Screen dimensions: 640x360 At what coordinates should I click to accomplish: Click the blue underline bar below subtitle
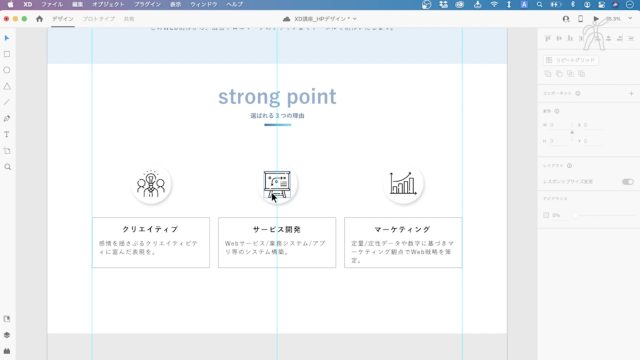click(278, 125)
